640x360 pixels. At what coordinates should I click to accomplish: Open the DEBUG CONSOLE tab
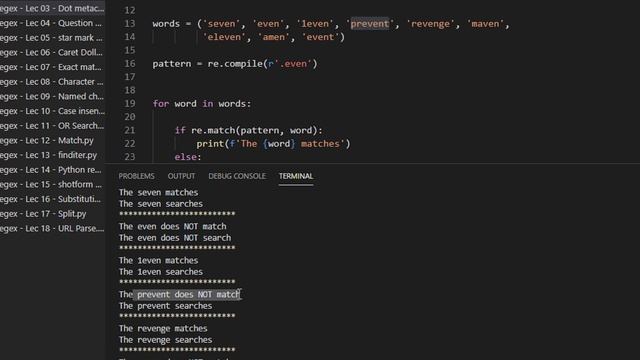[x=237, y=176]
